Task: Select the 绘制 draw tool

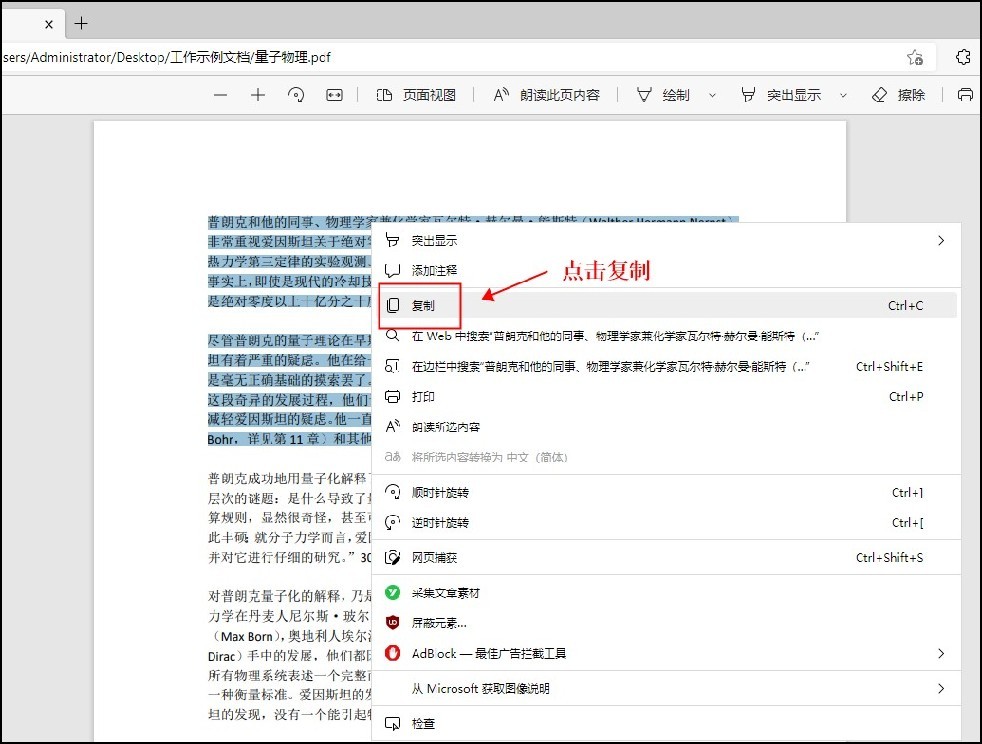Action: click(x=666, y=95)
